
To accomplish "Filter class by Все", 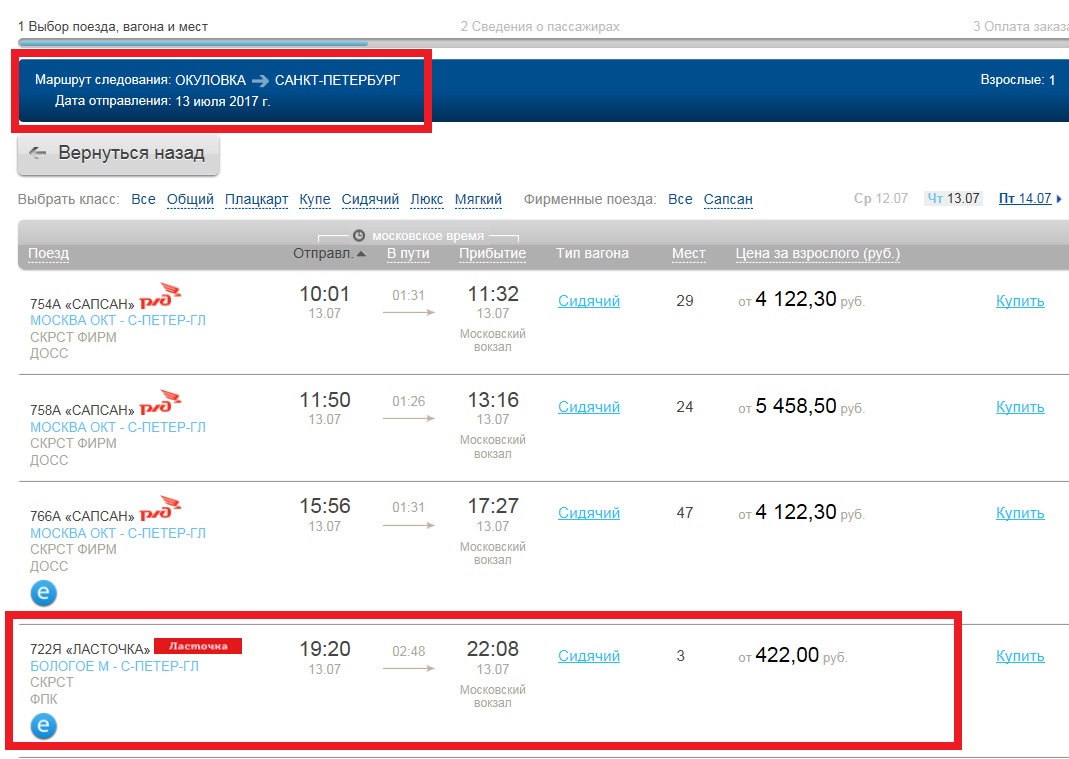I will tap(143, 199).
